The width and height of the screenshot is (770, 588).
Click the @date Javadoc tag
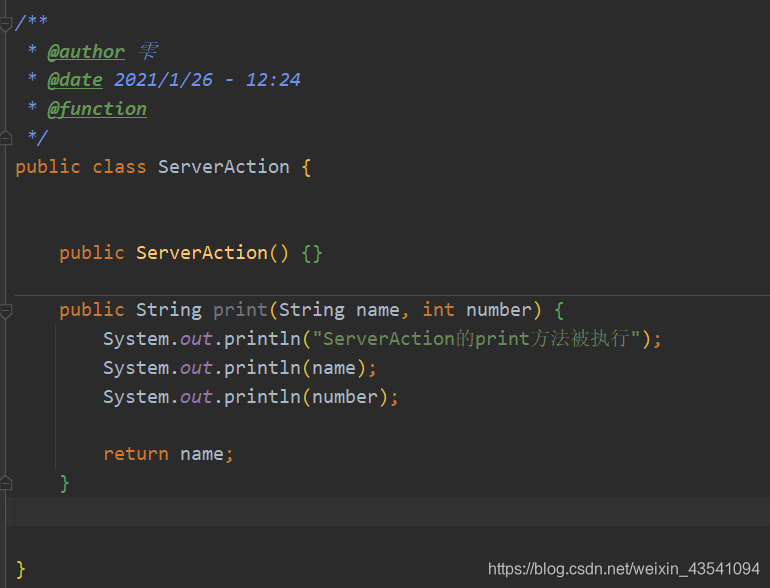(75, 80)
